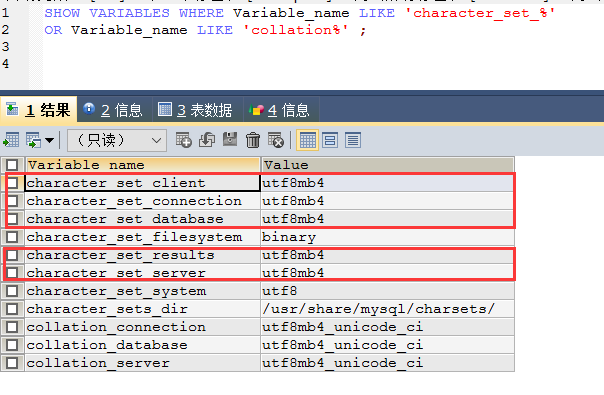Check the box for character_set_results row
Image resolution: width=604 pixels, height=395 pixels.
point(12,255)
